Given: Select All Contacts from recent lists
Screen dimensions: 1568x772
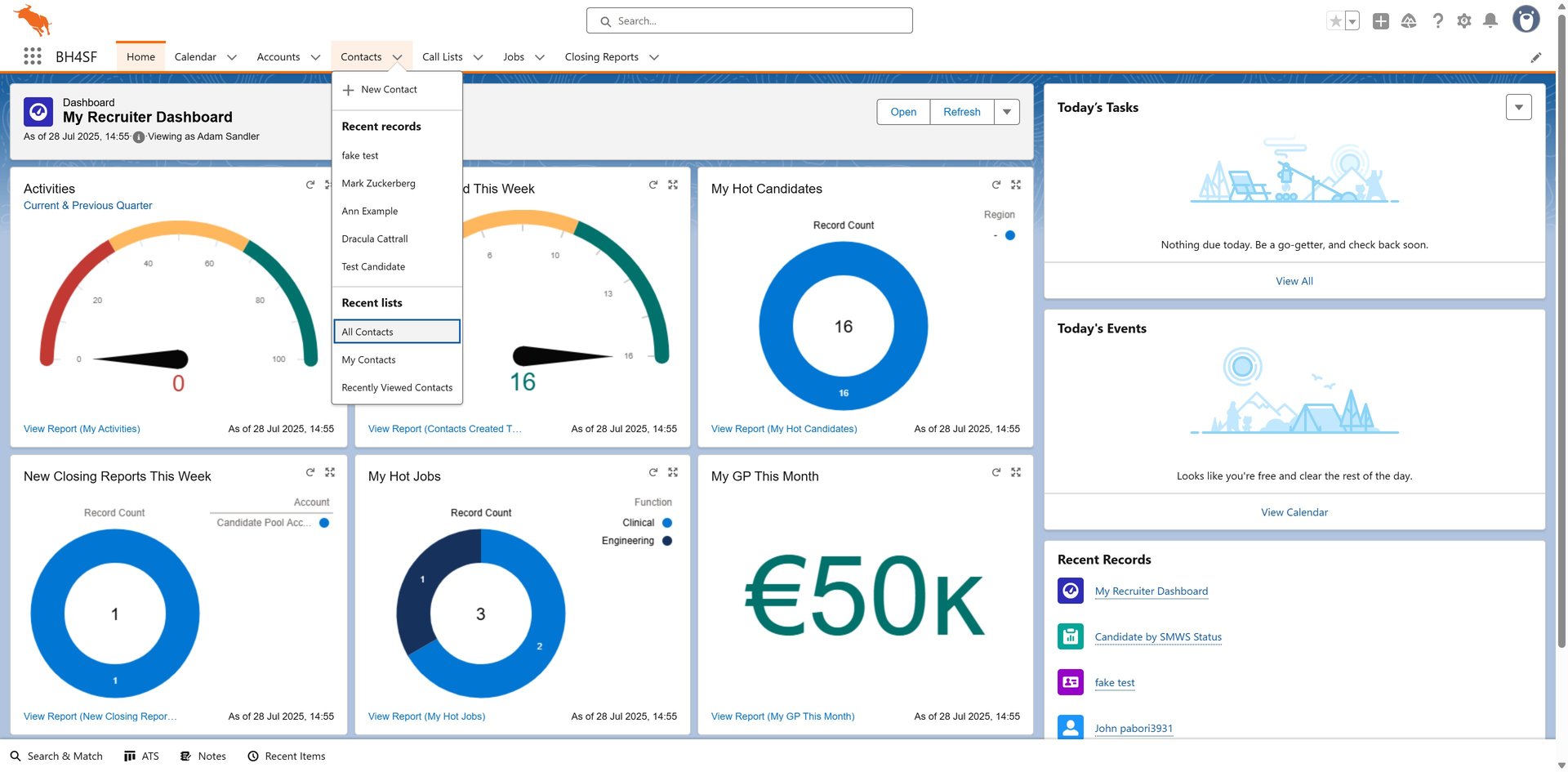Looking at the screenshot, I should [397, 332].
